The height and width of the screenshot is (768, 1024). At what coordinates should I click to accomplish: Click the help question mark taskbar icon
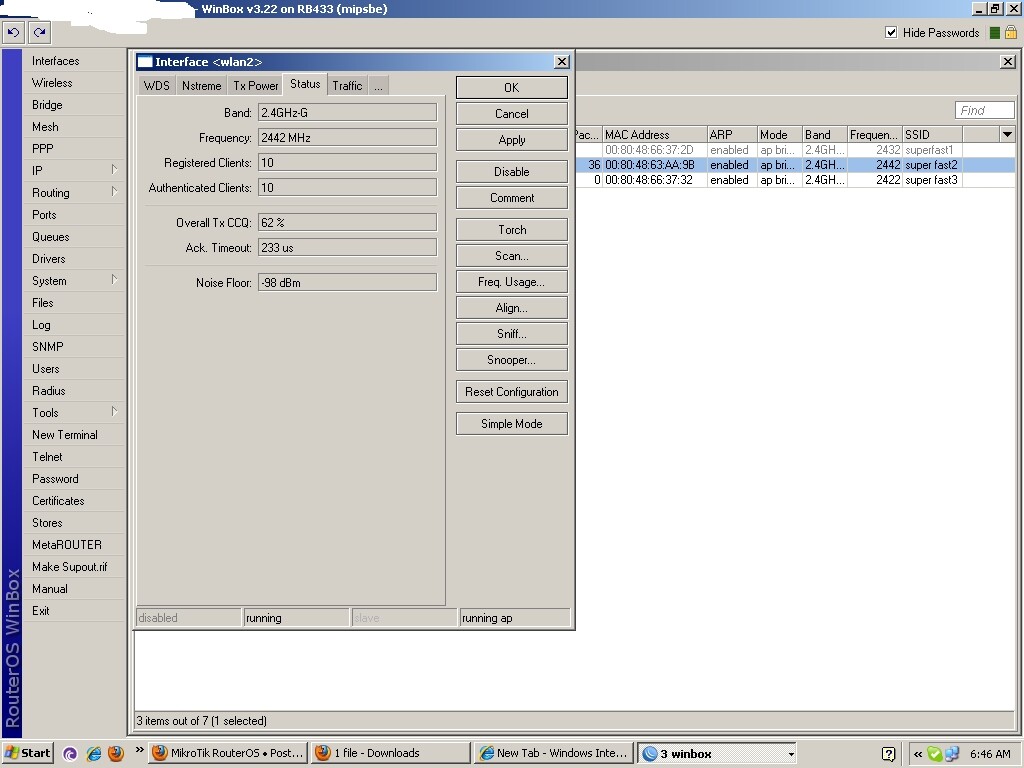pos(888,754)
